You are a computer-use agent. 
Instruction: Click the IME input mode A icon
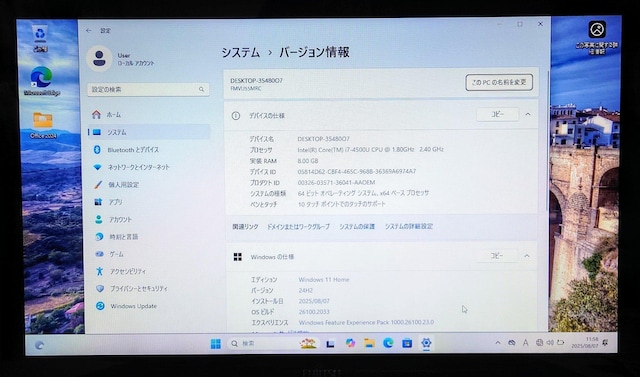tap(526, 343)
